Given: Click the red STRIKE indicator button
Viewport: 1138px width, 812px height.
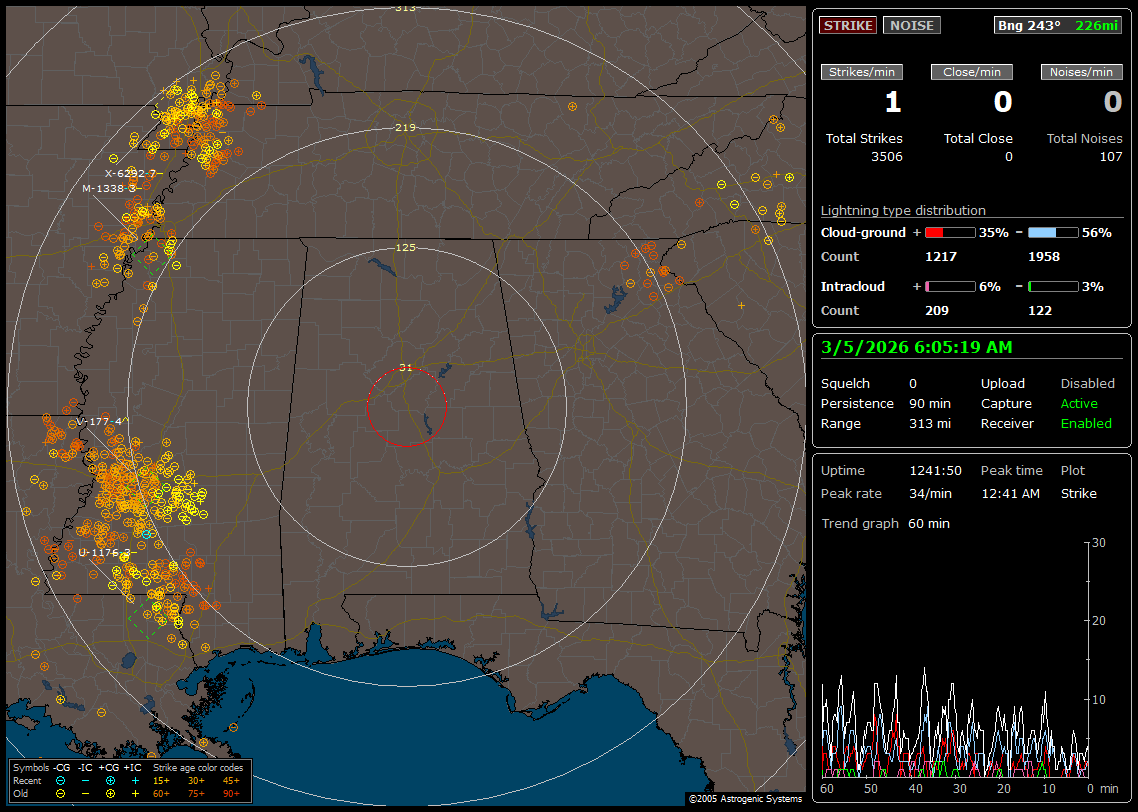Looking at the screenshot, I should pyautogui.click(x=848, y=25).
